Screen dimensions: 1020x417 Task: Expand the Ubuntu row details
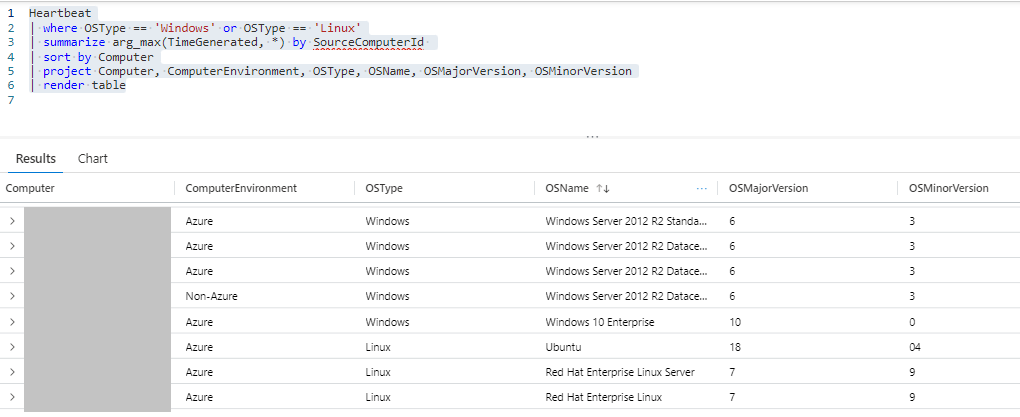click(12, 347)
